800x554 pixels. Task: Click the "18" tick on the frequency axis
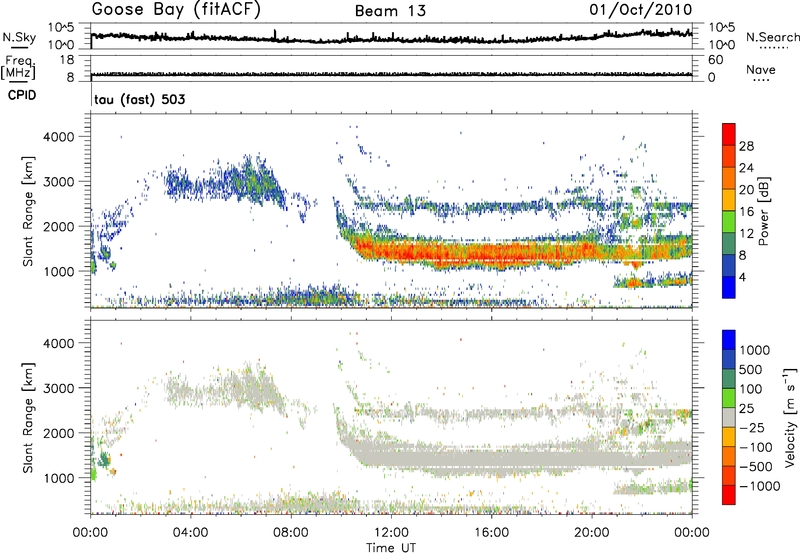tap(67, 60)
